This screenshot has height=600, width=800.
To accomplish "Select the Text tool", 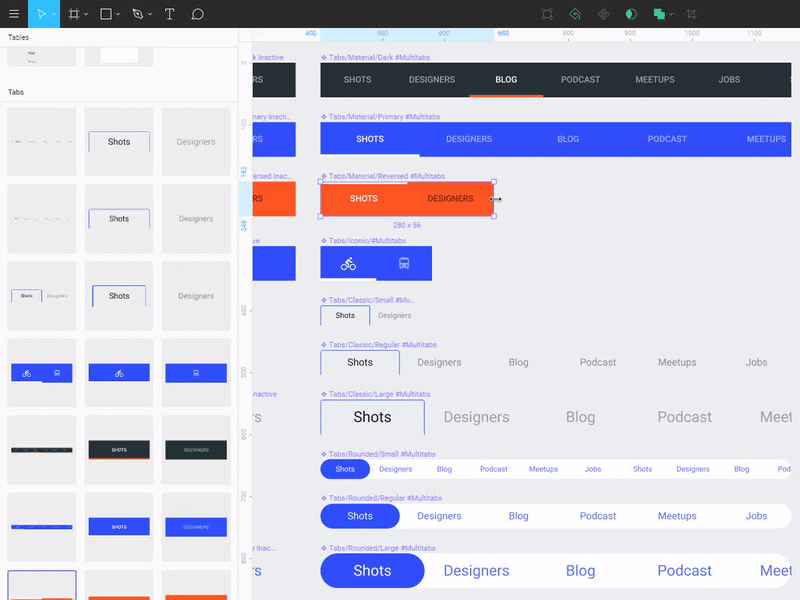I will [170, 14].
